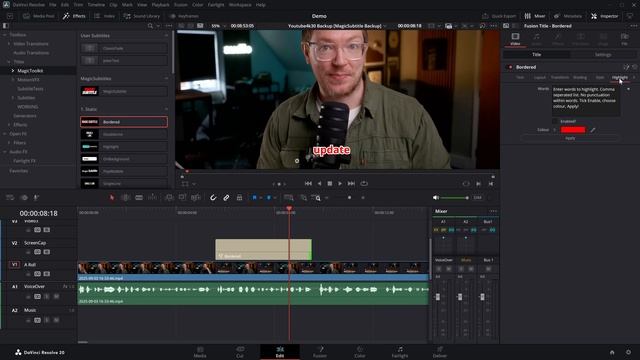
Task: Open the Fusion menu
Action: 181,5
